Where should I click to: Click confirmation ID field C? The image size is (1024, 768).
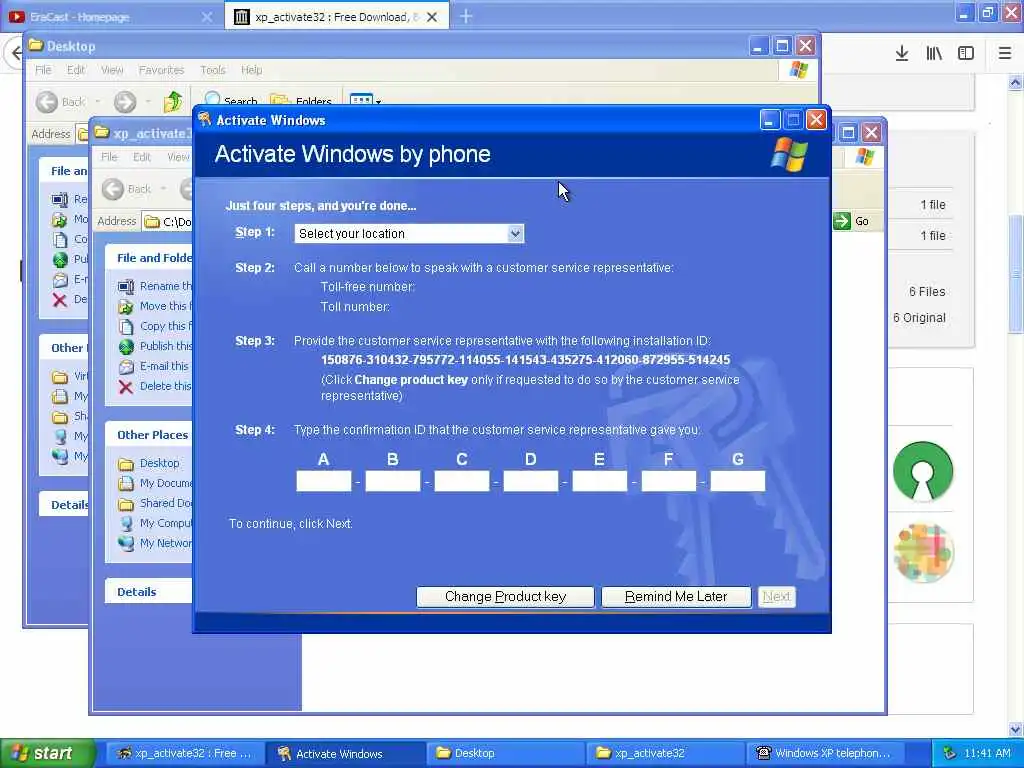pos(462,481)
